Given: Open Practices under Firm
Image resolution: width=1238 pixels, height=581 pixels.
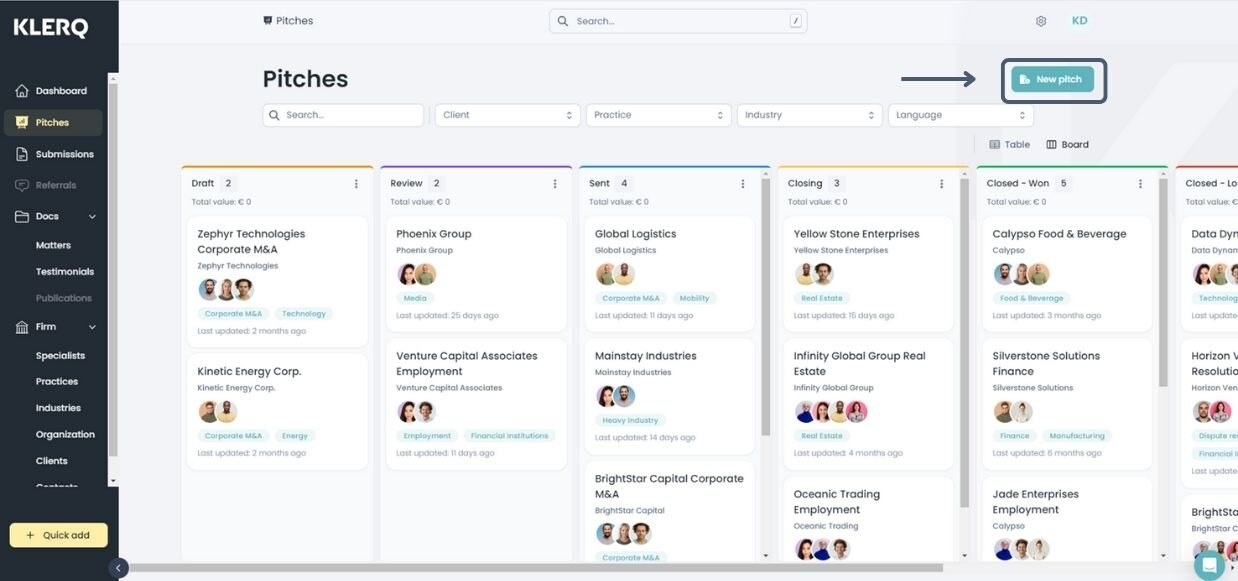Looking at the screenshot, I should (57, 382).
